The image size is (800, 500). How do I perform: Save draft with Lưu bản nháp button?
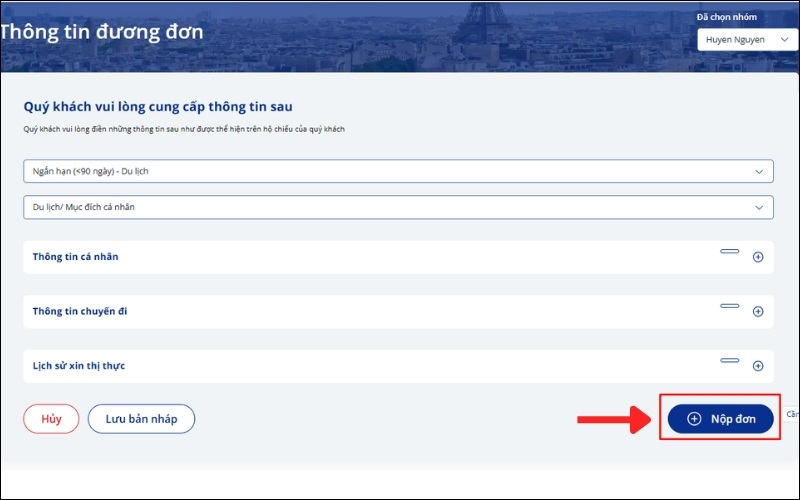click(141, 419)
